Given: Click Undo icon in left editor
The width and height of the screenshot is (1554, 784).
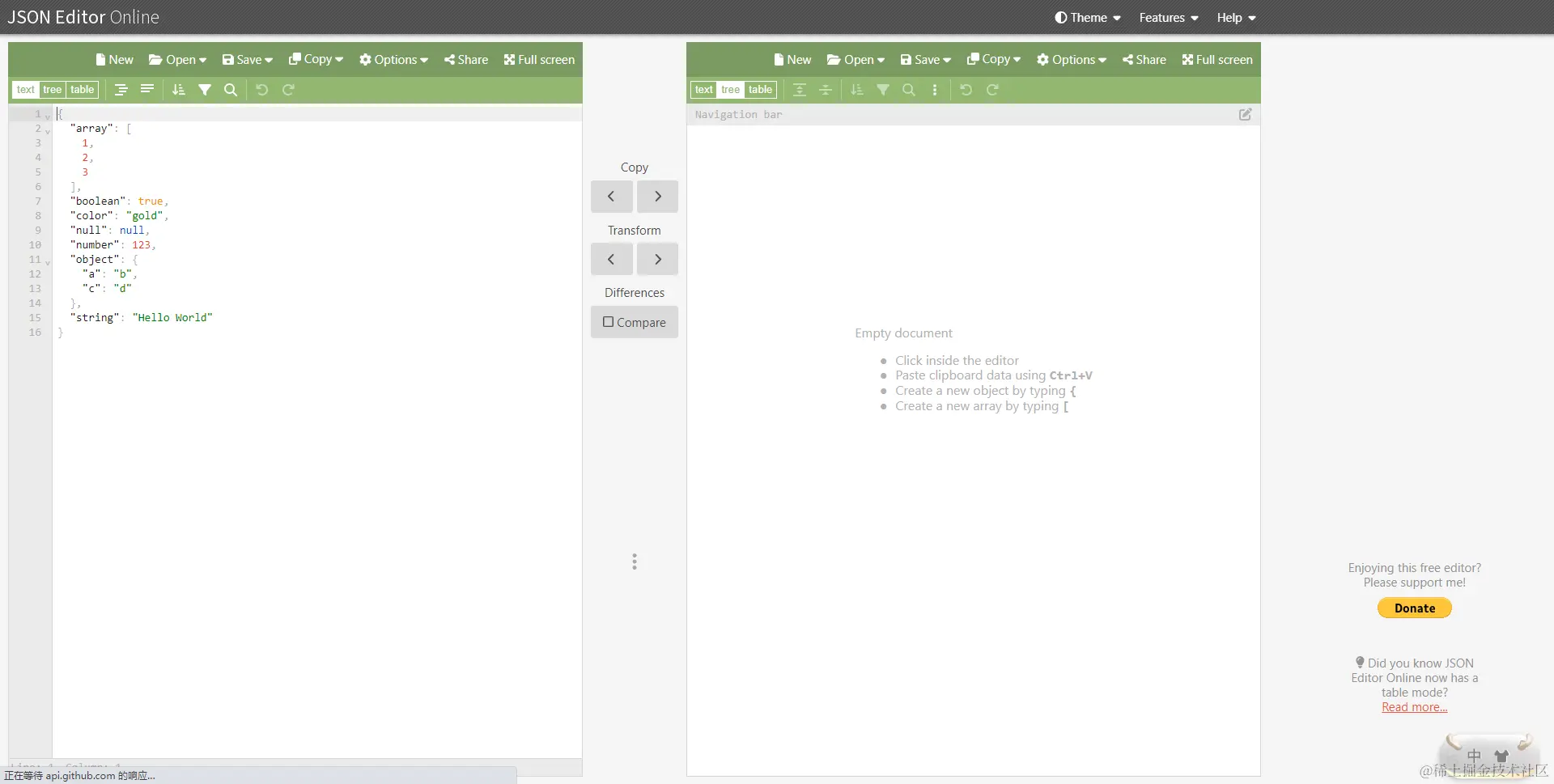Looking at the screenshot, I should point(262,90).
